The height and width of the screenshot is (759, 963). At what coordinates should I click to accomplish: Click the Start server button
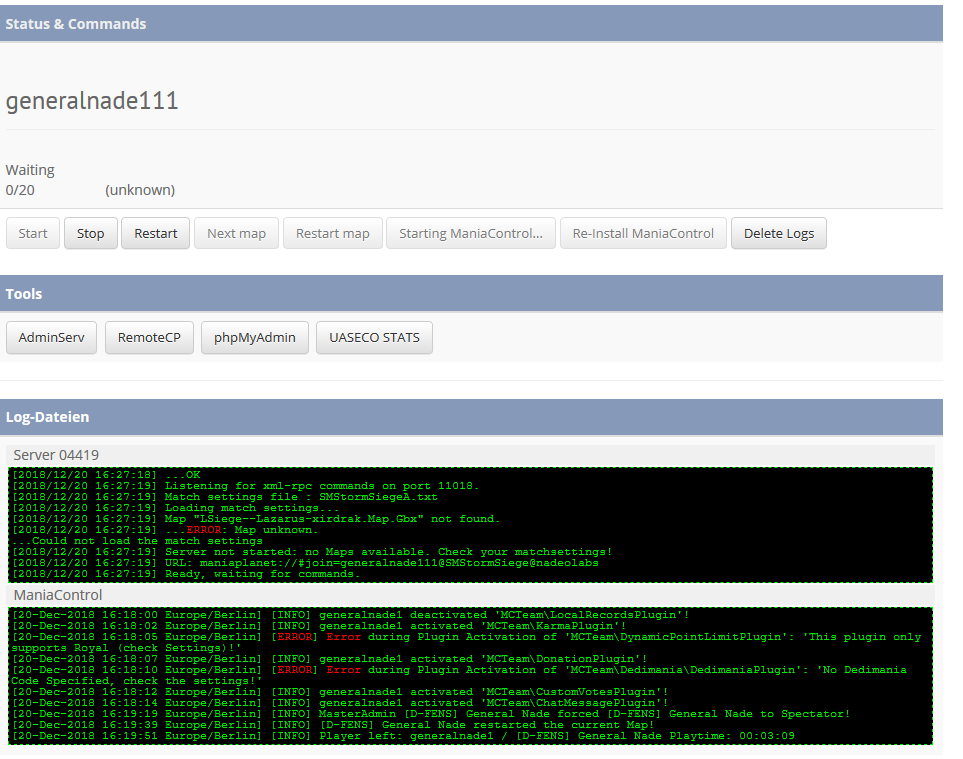[x=33, y=233]
